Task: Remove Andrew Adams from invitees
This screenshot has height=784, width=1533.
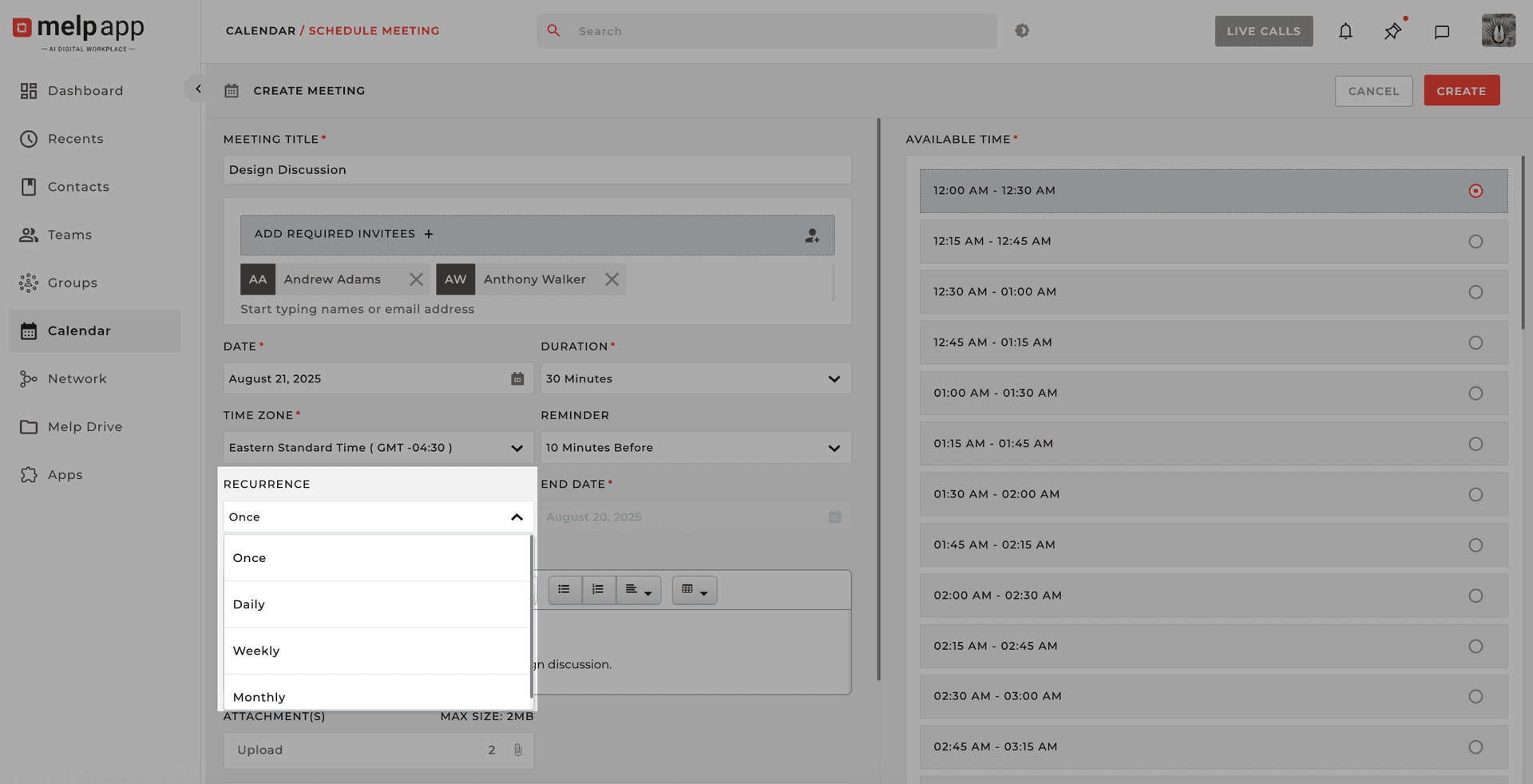Action: (416, 279)
